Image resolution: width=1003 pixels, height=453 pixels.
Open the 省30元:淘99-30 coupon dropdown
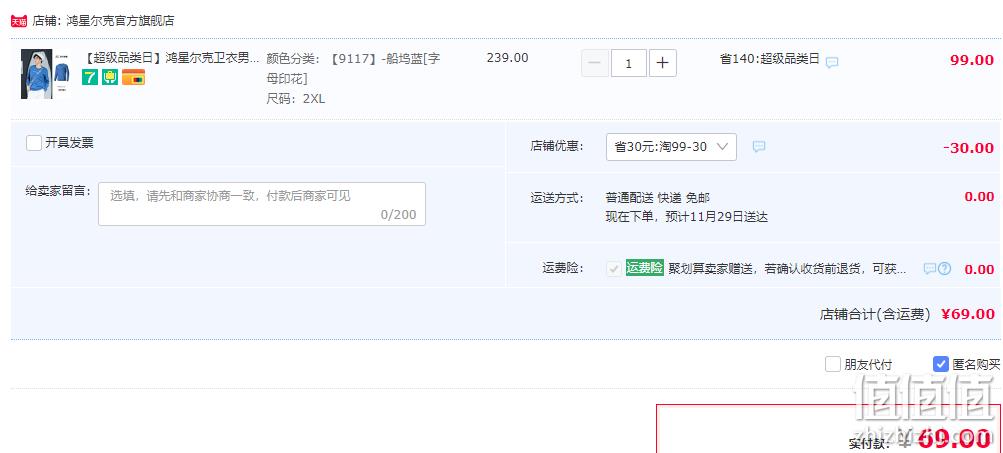pyautogui.click(x=671, y=147)
